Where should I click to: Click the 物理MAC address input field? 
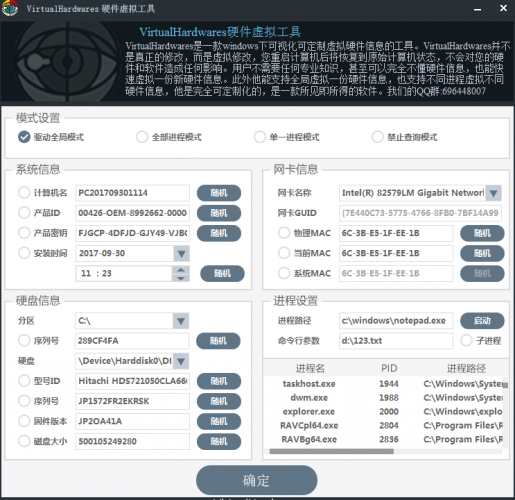point(396,233)
